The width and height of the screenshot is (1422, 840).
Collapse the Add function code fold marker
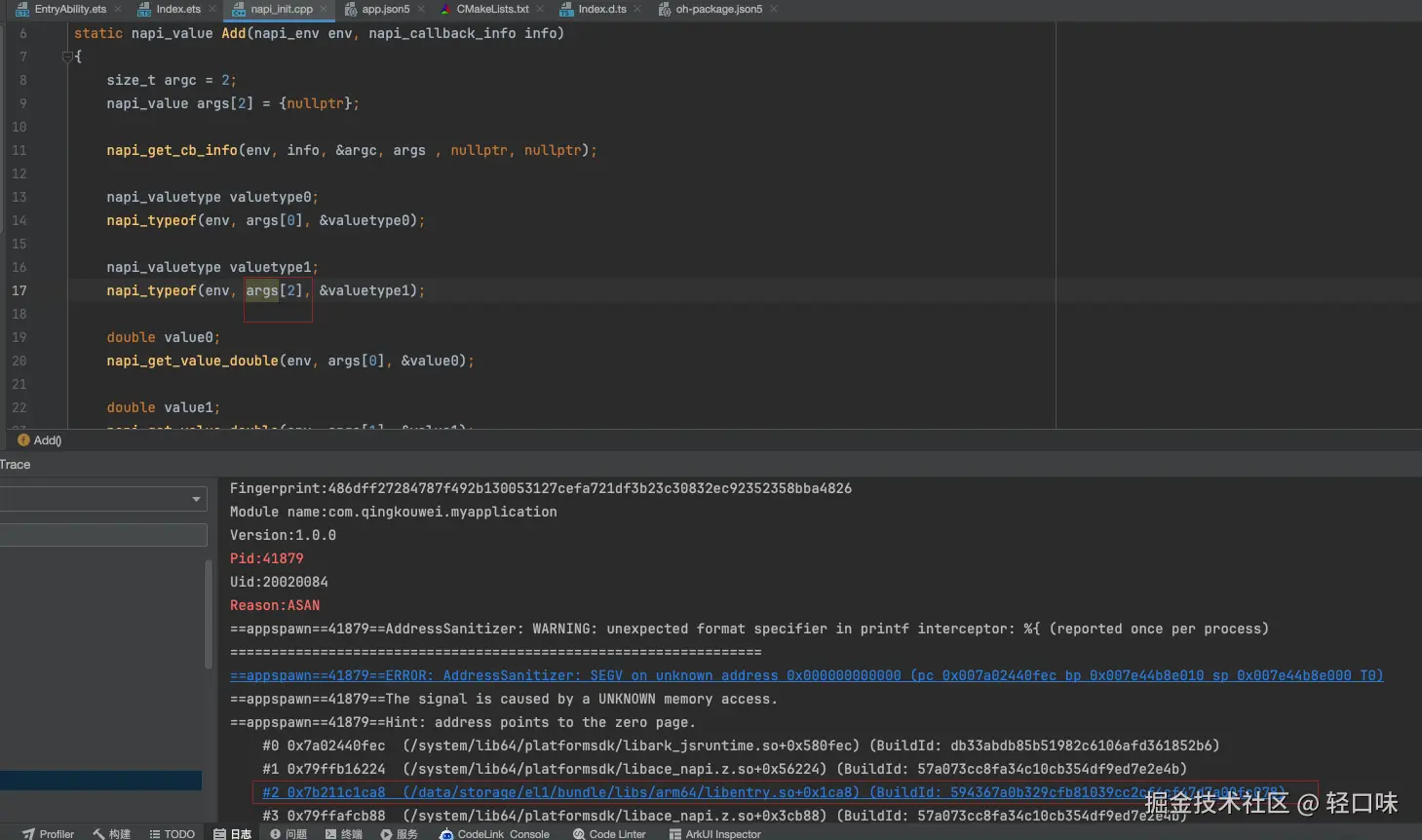coord(67,57)
